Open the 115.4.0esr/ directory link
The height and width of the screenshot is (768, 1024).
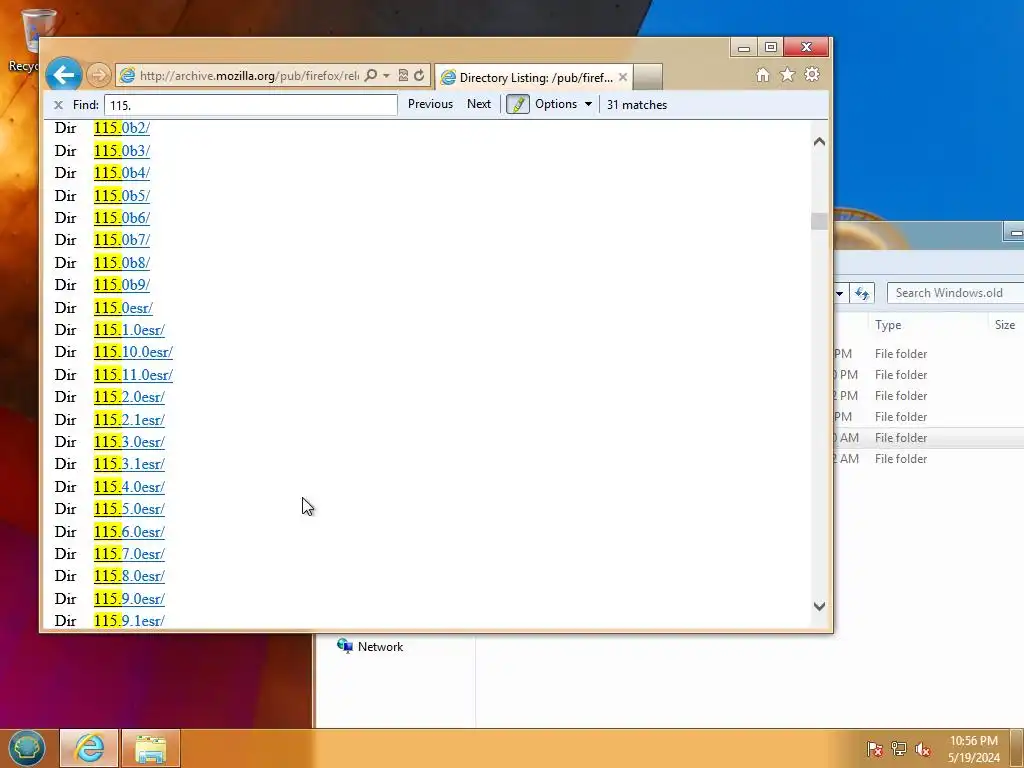coord(129,487)
